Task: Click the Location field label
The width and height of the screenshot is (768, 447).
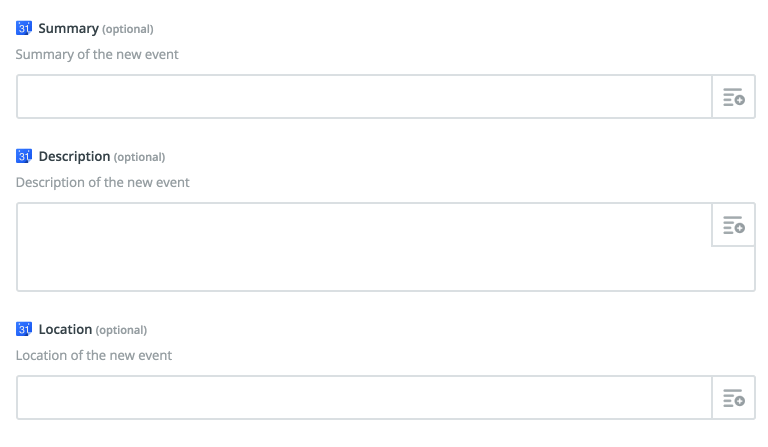Action: point(65,329)
